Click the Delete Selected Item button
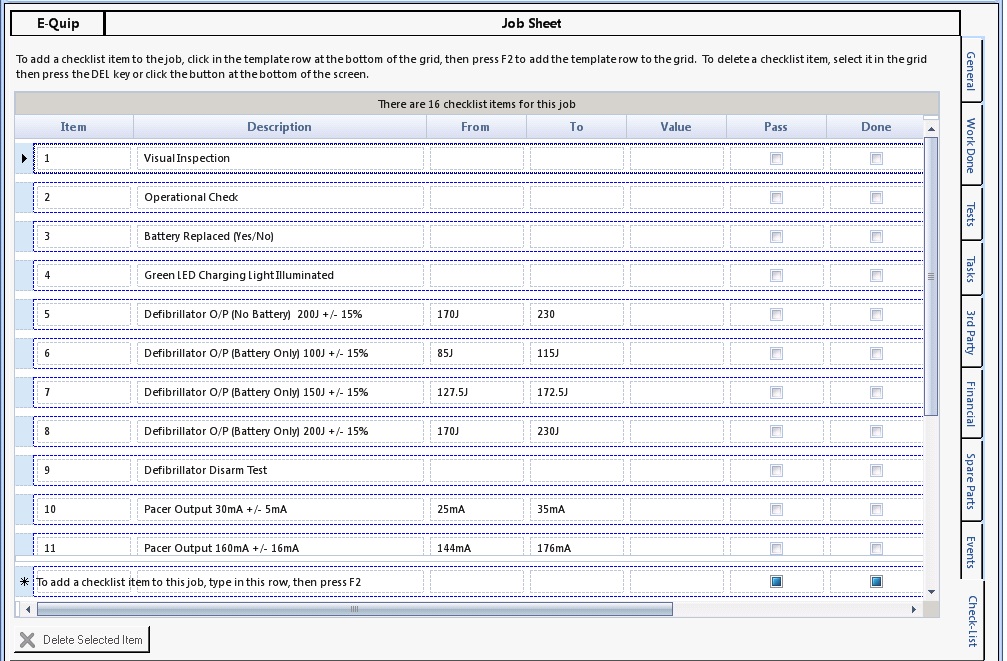 click(82, 640)
